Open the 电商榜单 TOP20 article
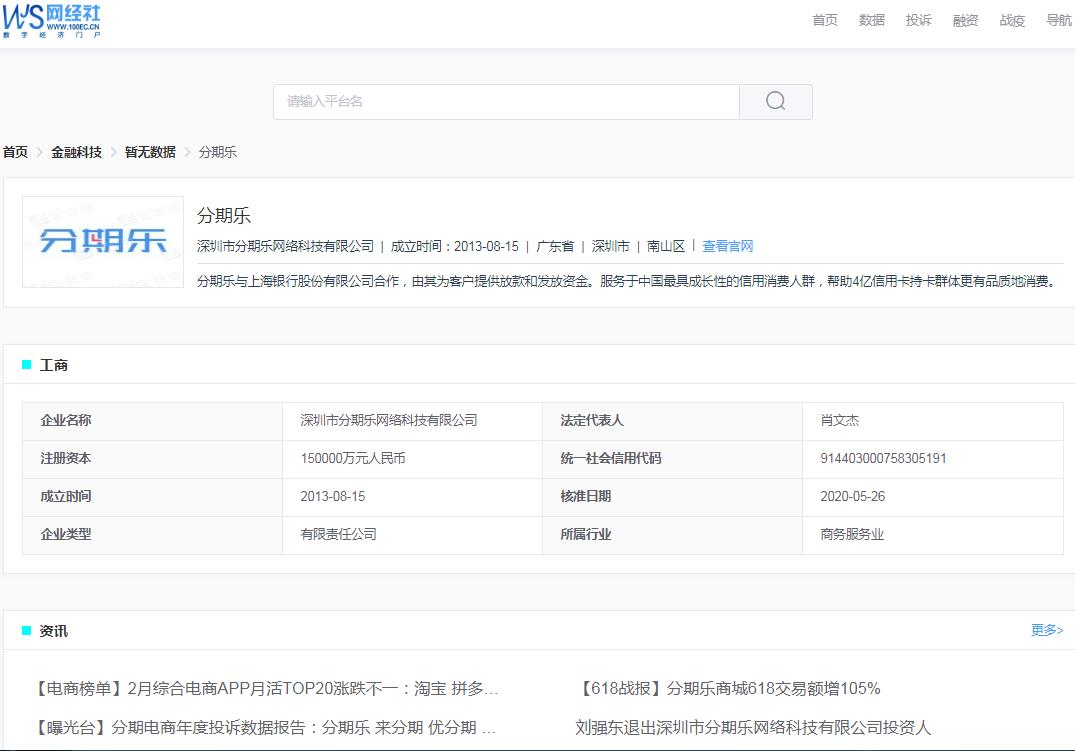 [x=266, y=688]
